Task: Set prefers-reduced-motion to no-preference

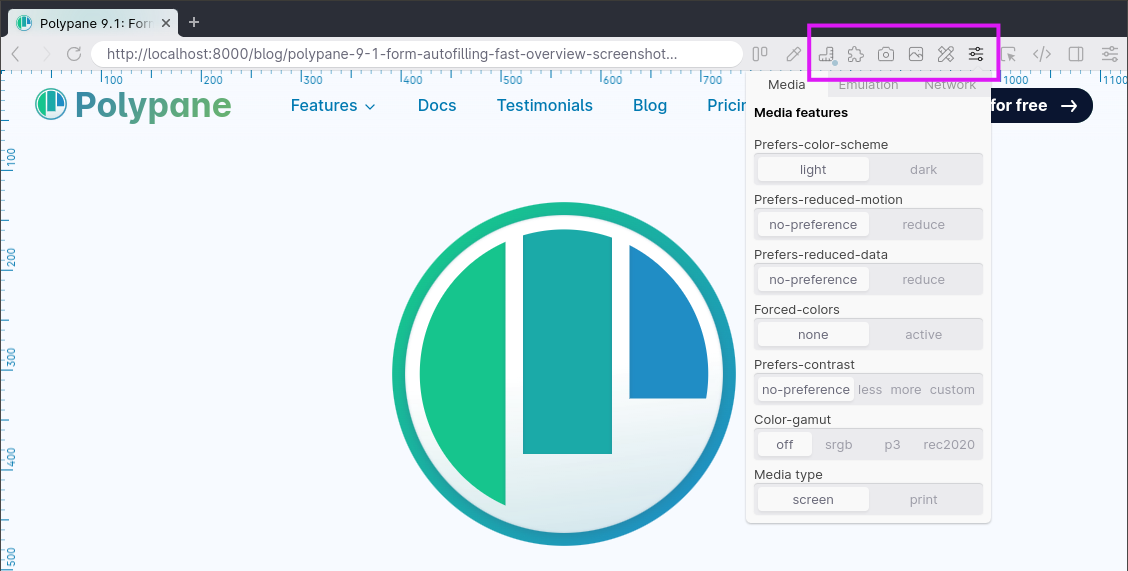Action: coord(813,224)
